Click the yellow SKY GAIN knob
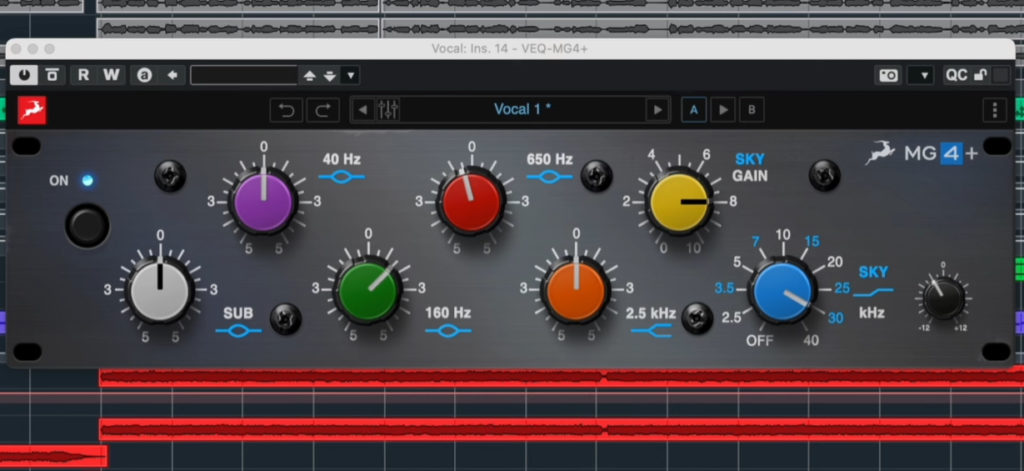This screenshot has height=471, width=1024. tap(677, 199)
